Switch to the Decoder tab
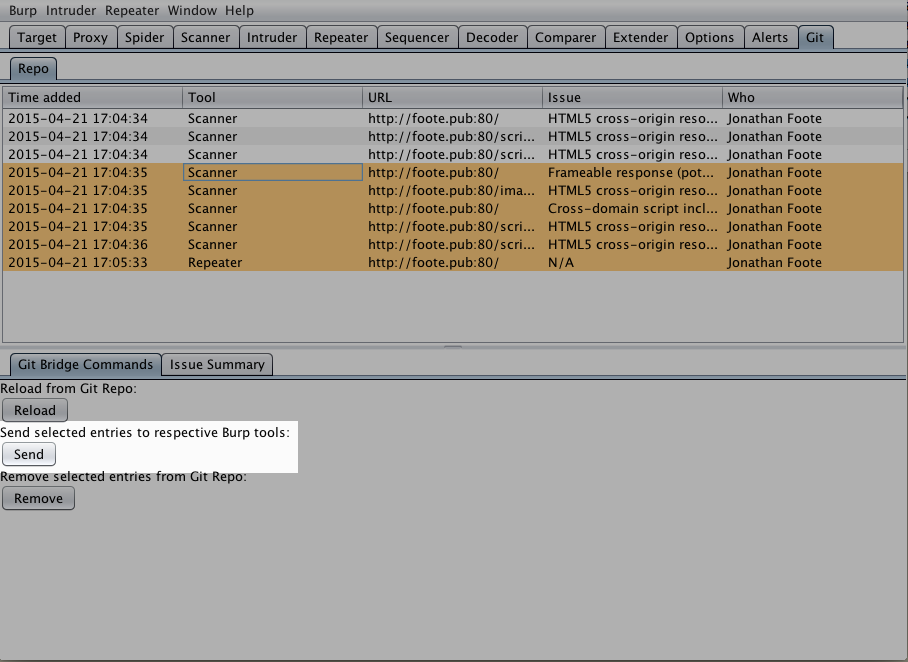908x662 pixels. tap(492, 37)
